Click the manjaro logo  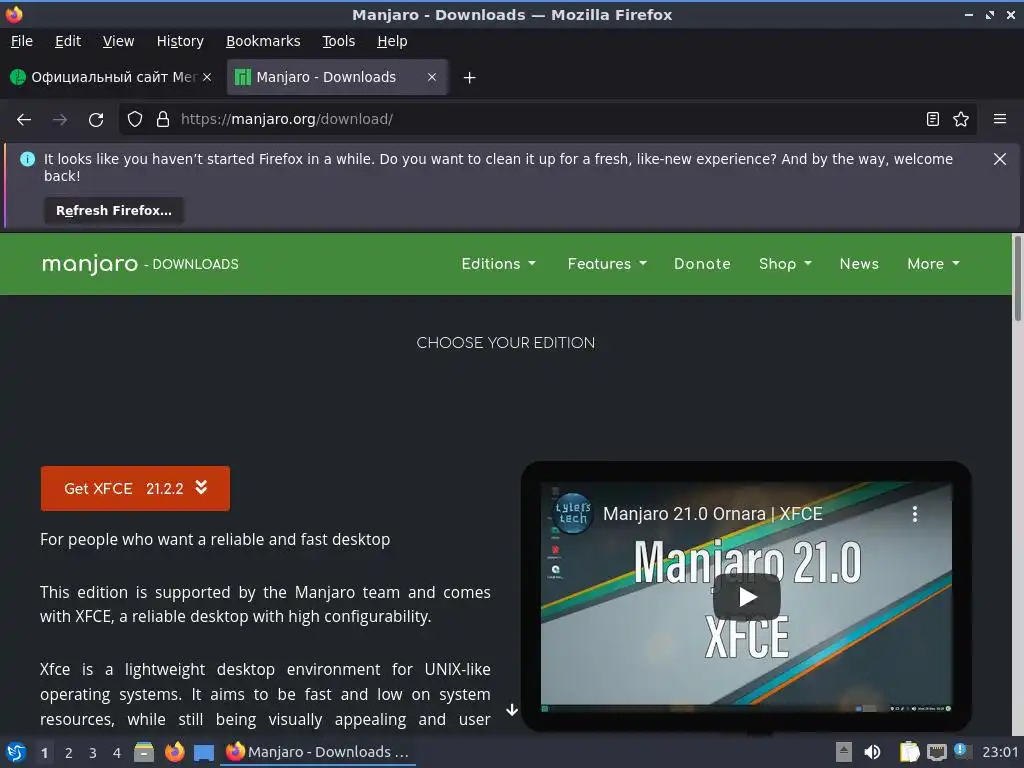(x=90, y=264)
